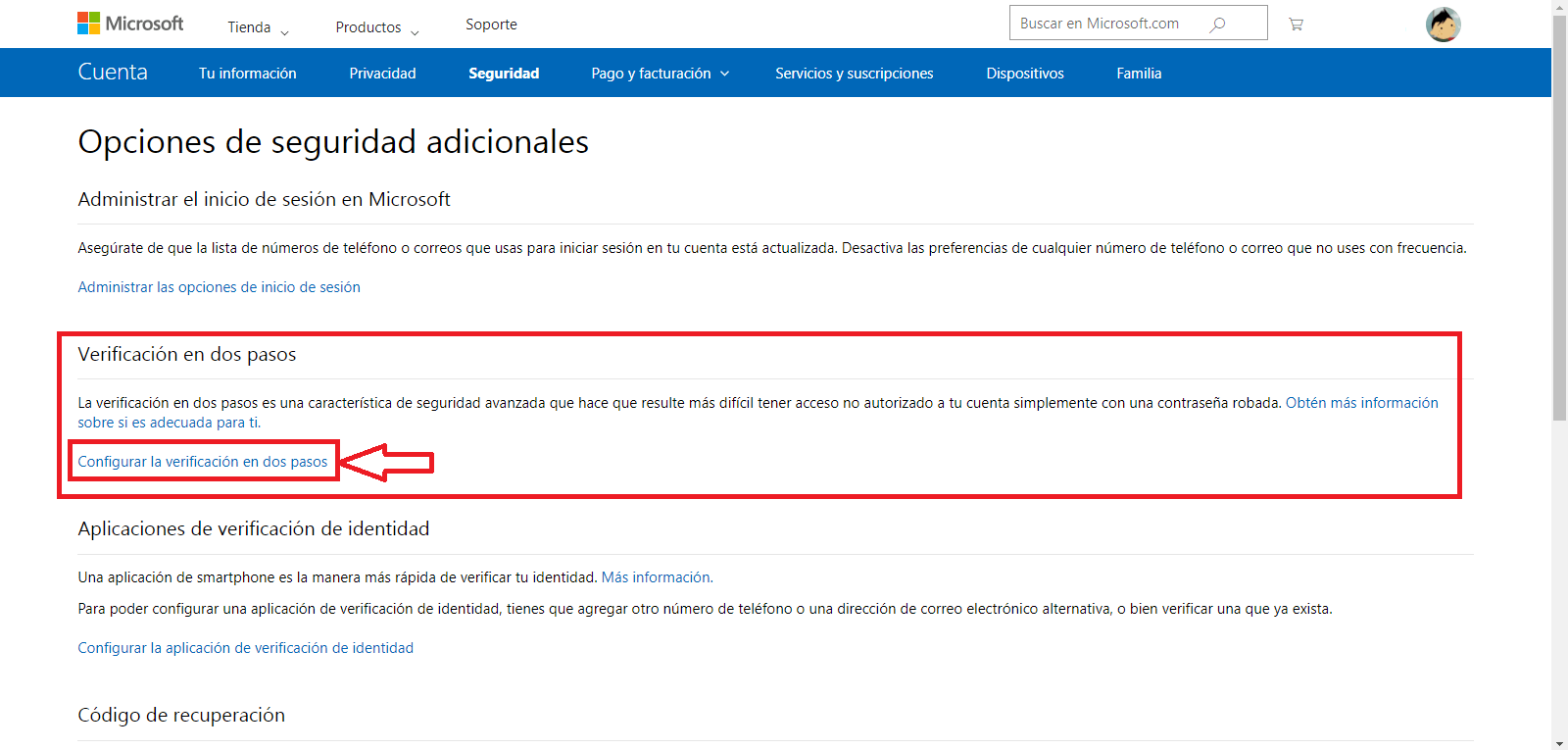Click Configurar la verificación en dos pasos

(203, 462)
